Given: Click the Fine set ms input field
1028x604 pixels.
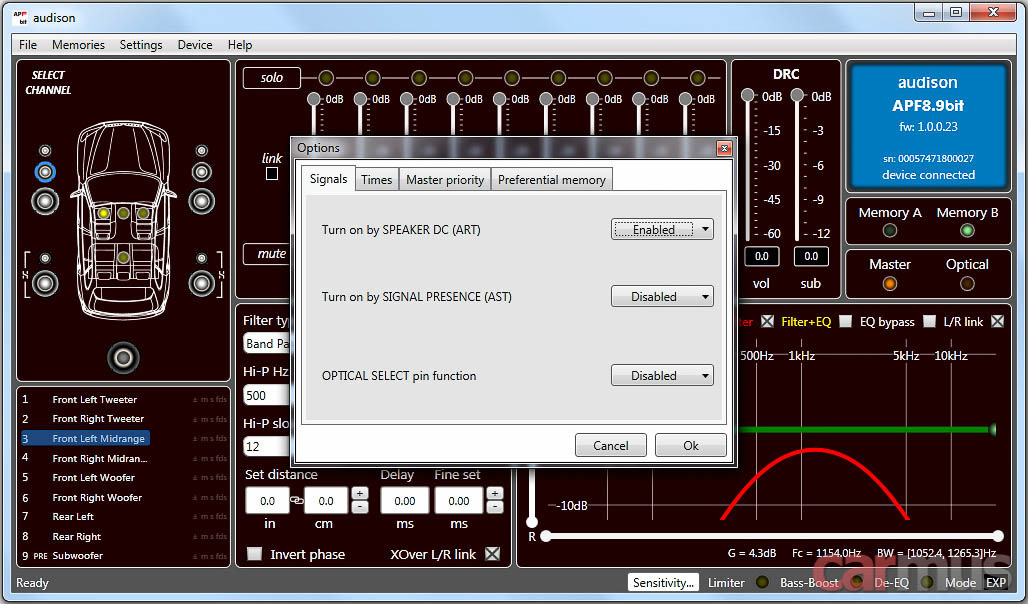Looking at the screenshot, I should coord(458,500).
